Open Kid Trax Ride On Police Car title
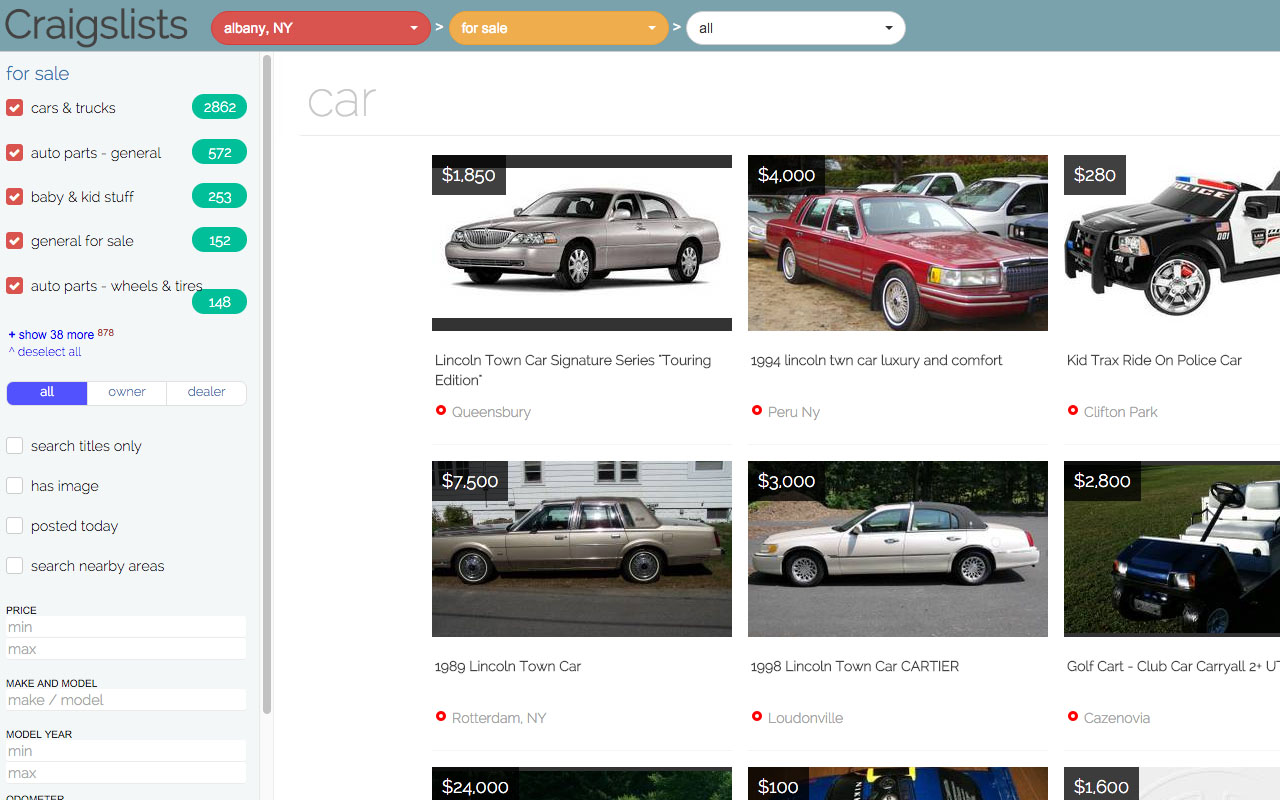This screenshot has width=1280, height=800. click(1154, 360)
